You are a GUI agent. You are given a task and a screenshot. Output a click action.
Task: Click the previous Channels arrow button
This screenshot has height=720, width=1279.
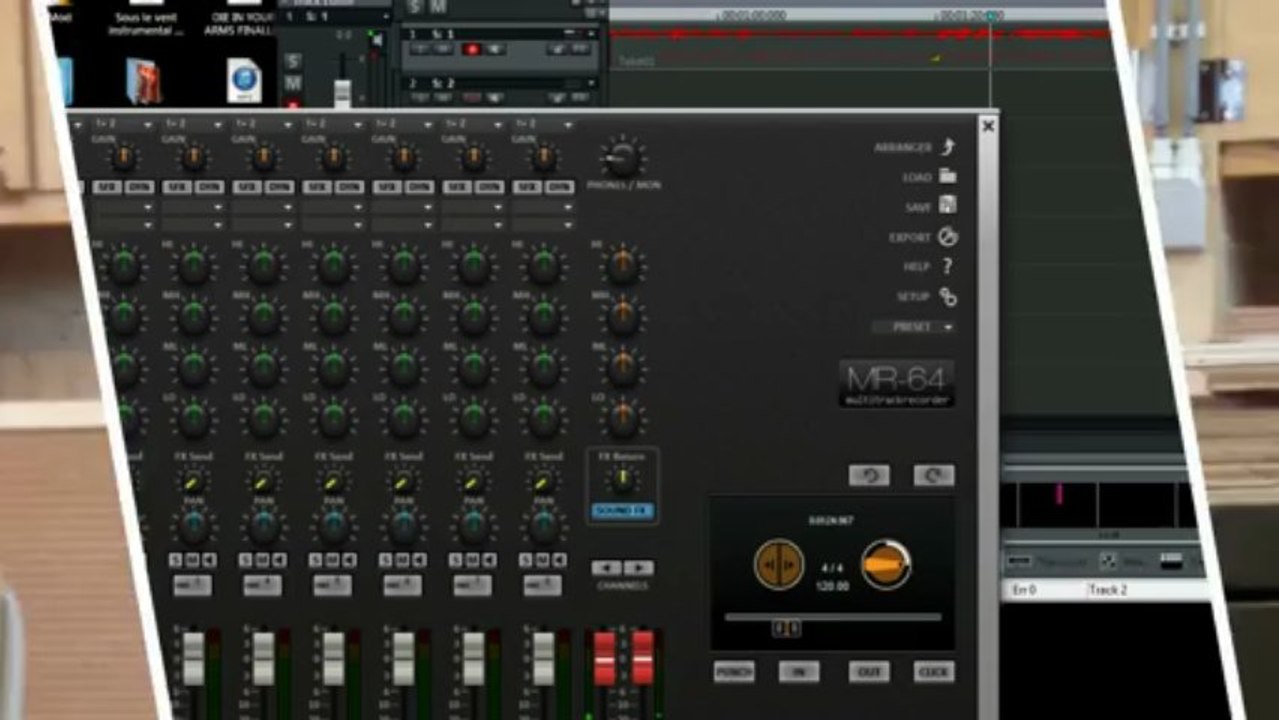pyautogui.click(x=605, y=568)
